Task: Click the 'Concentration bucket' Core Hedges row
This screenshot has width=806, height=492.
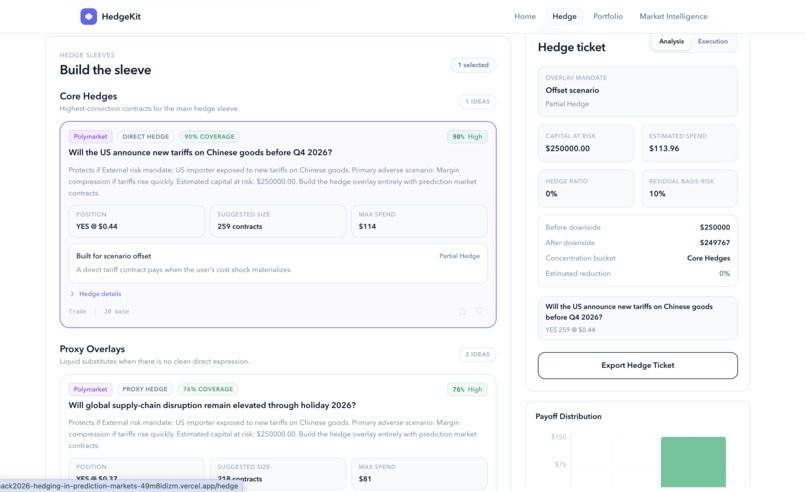Action: [x=637, y=258]
